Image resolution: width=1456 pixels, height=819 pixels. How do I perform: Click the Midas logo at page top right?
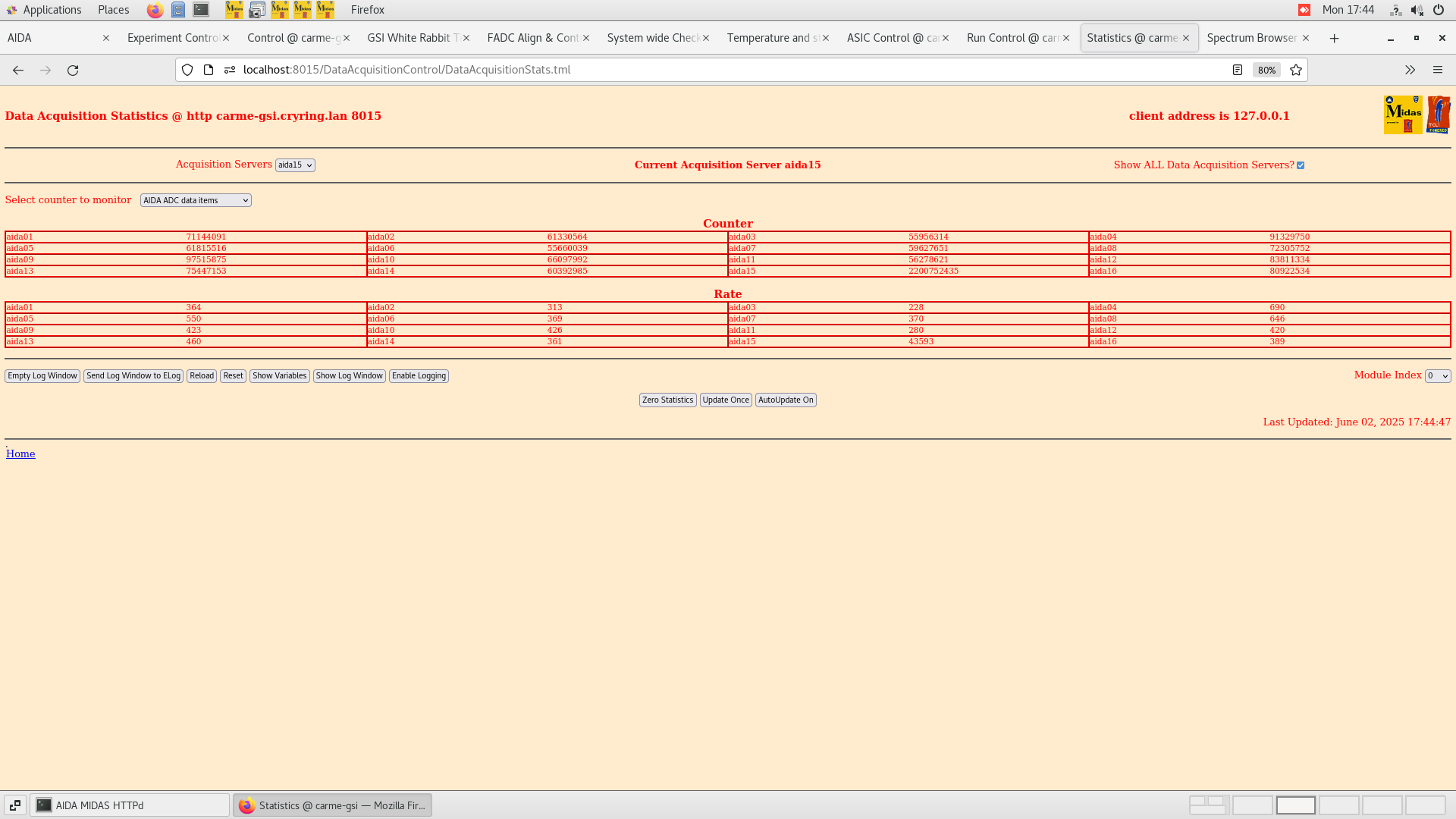point(1403,114)
